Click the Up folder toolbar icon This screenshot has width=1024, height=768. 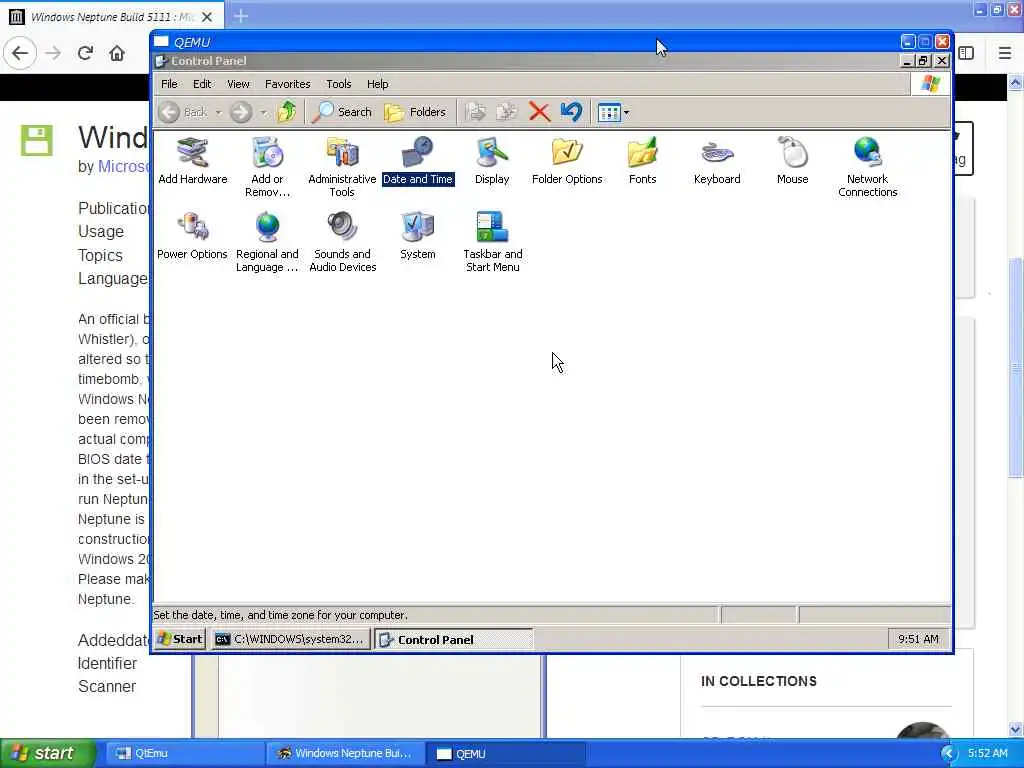tap(287, 112)
